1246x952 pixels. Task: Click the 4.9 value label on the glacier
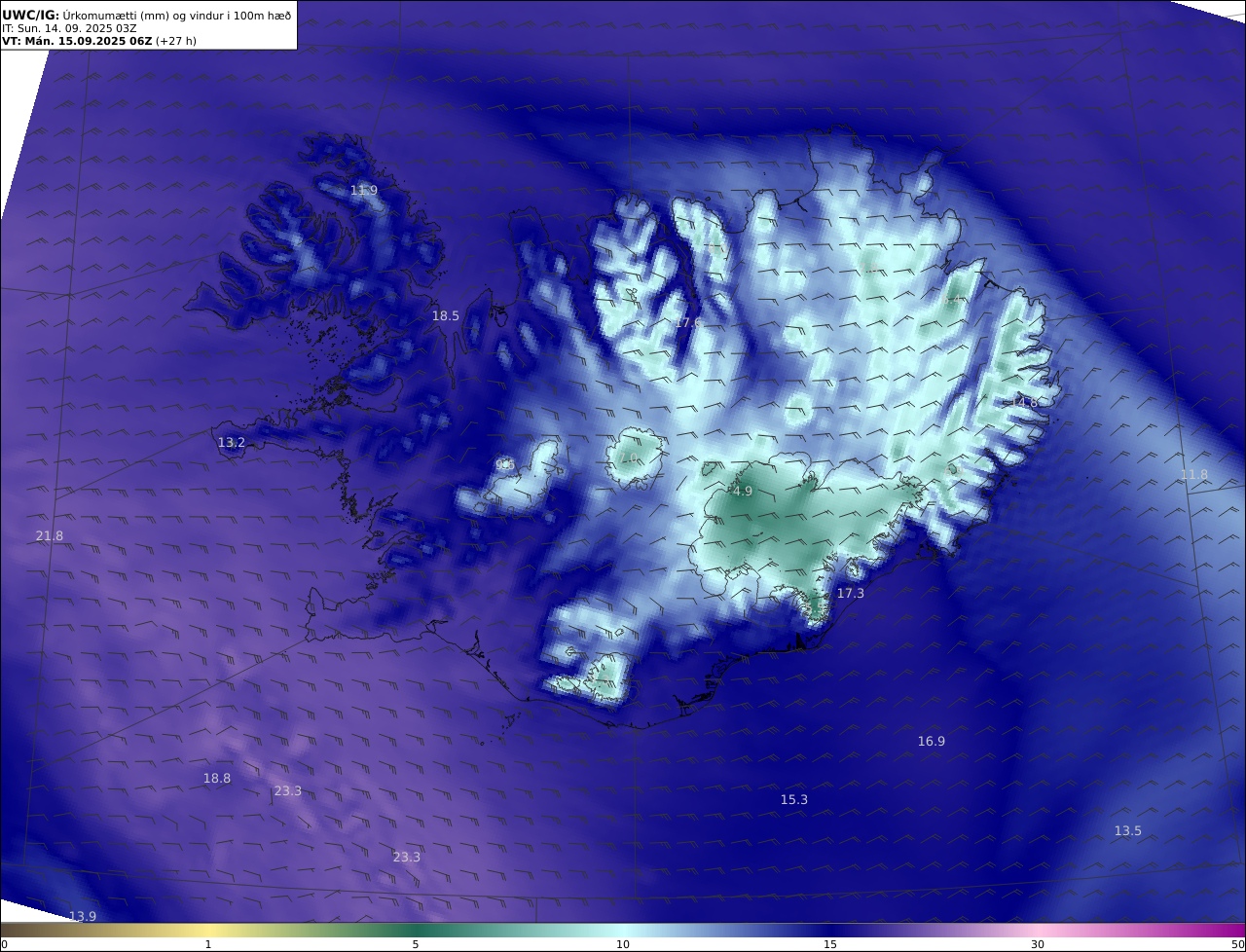(743, 492)
